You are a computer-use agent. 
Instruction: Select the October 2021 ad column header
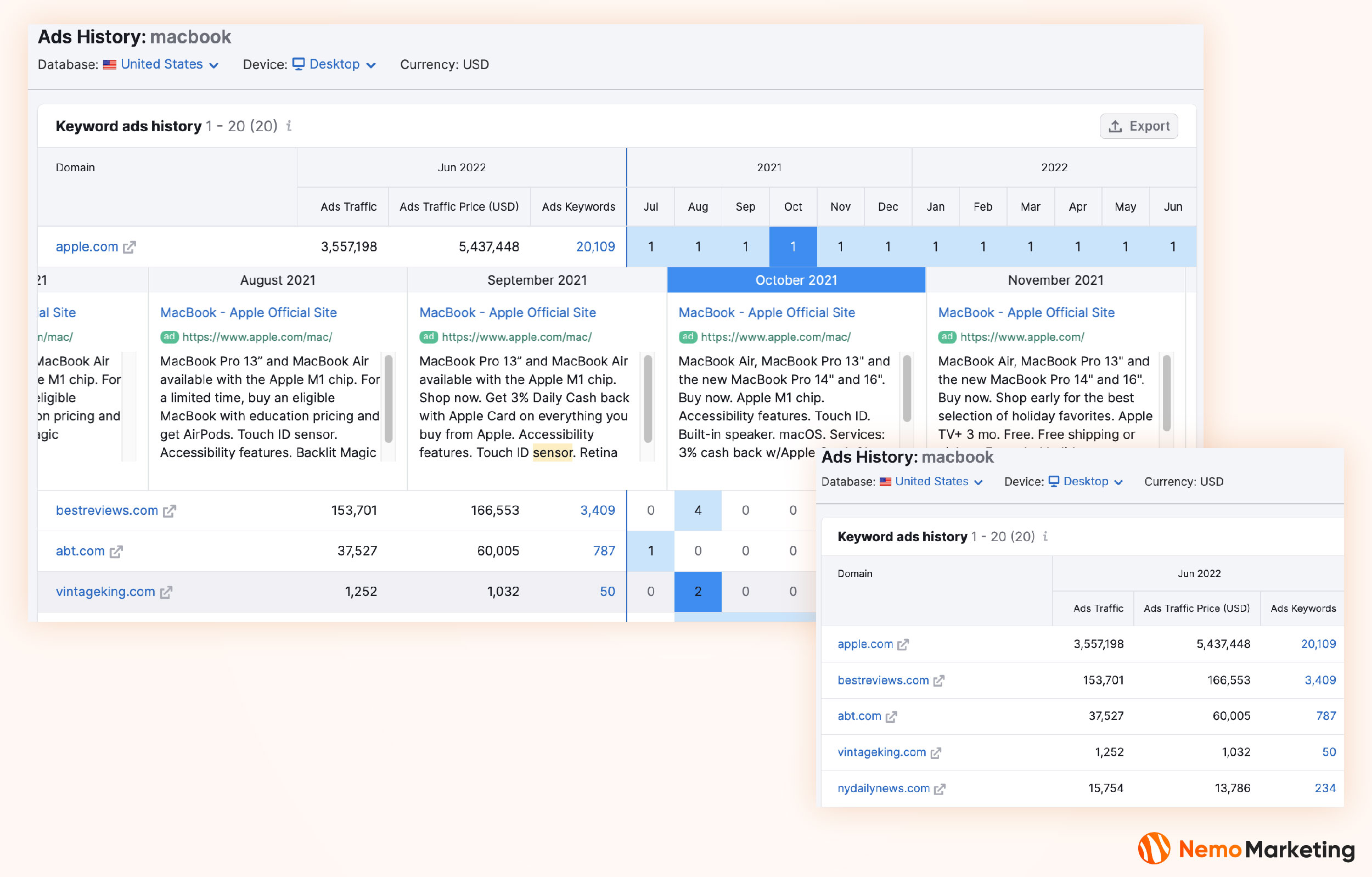(796, 280)
